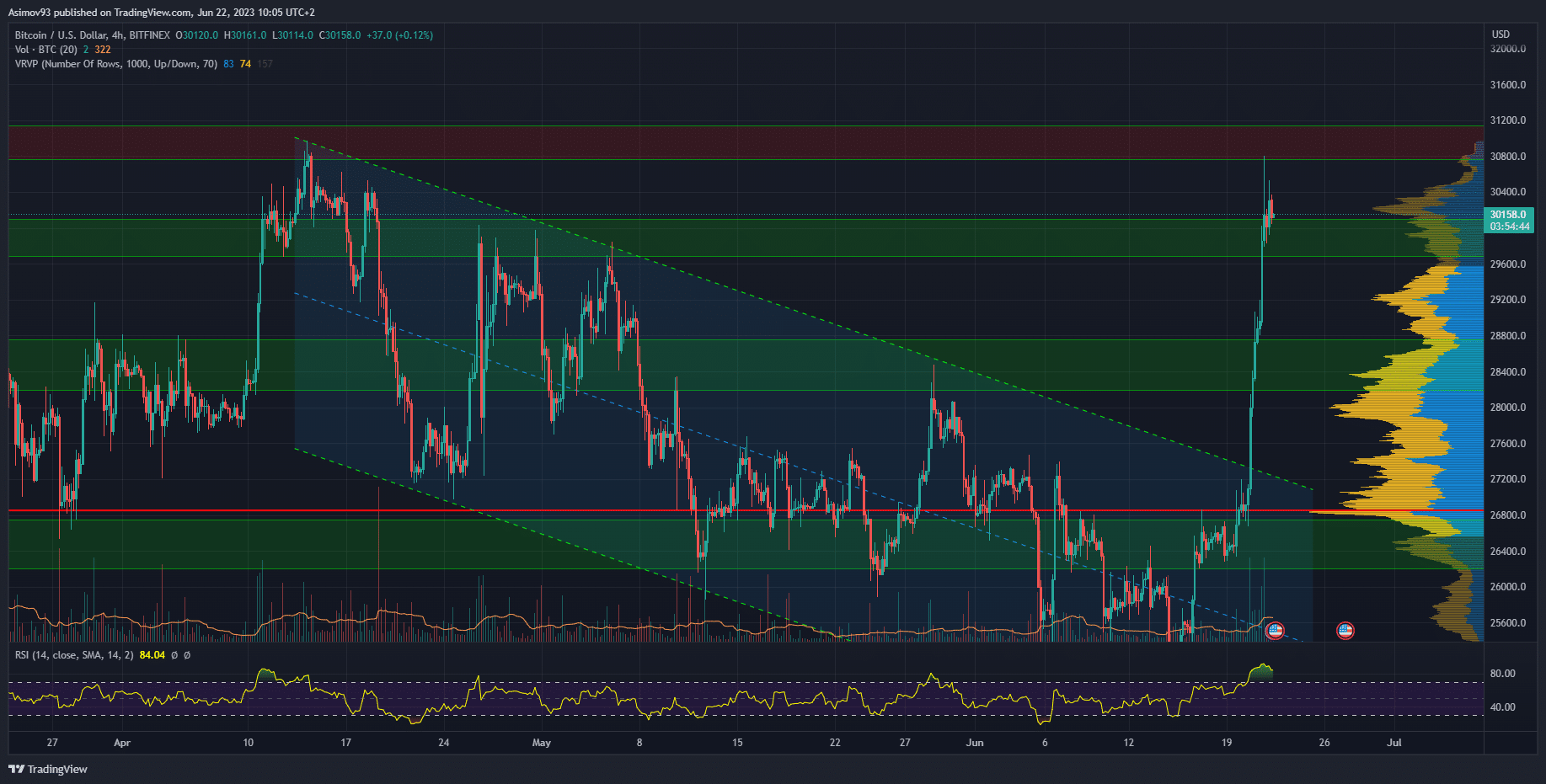Click the 31600.0 price axis label
The width and height of the screenshot is (1546, 784).
coord(1508,85)
